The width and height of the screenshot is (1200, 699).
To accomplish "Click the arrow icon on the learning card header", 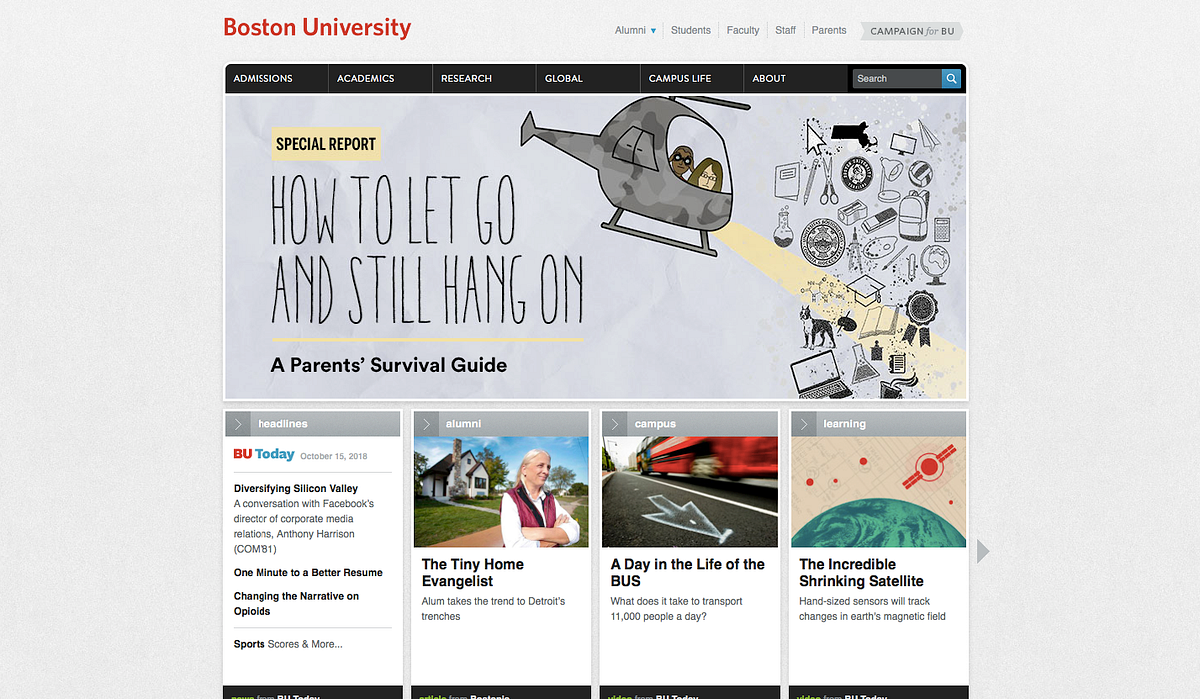I will click(803, 423).
